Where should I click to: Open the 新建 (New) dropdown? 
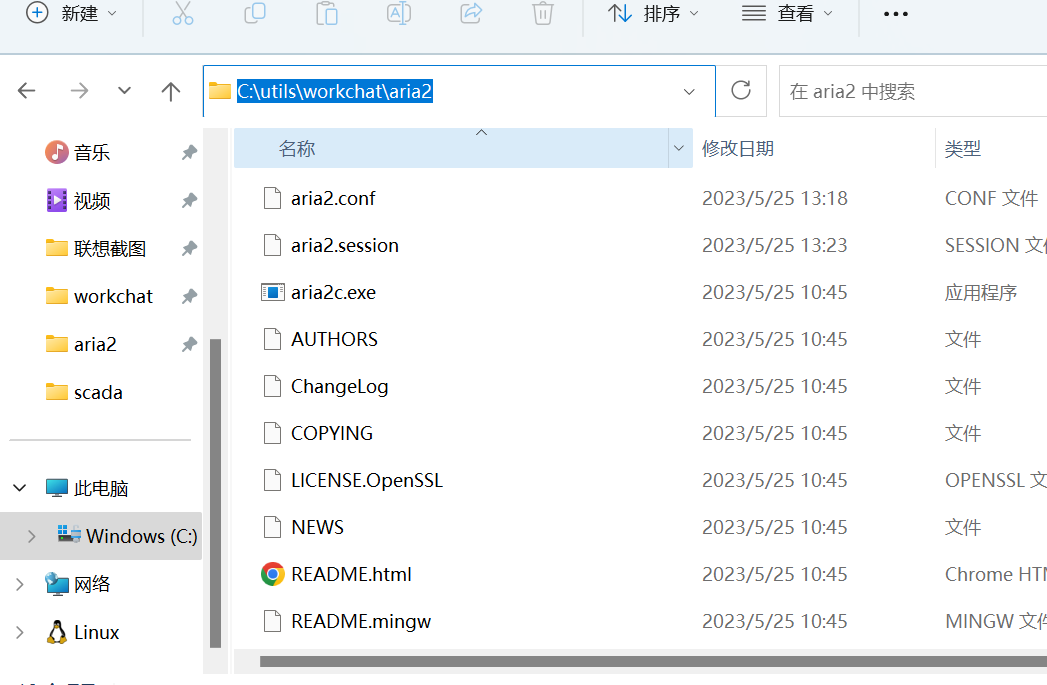tap(71, 13)
